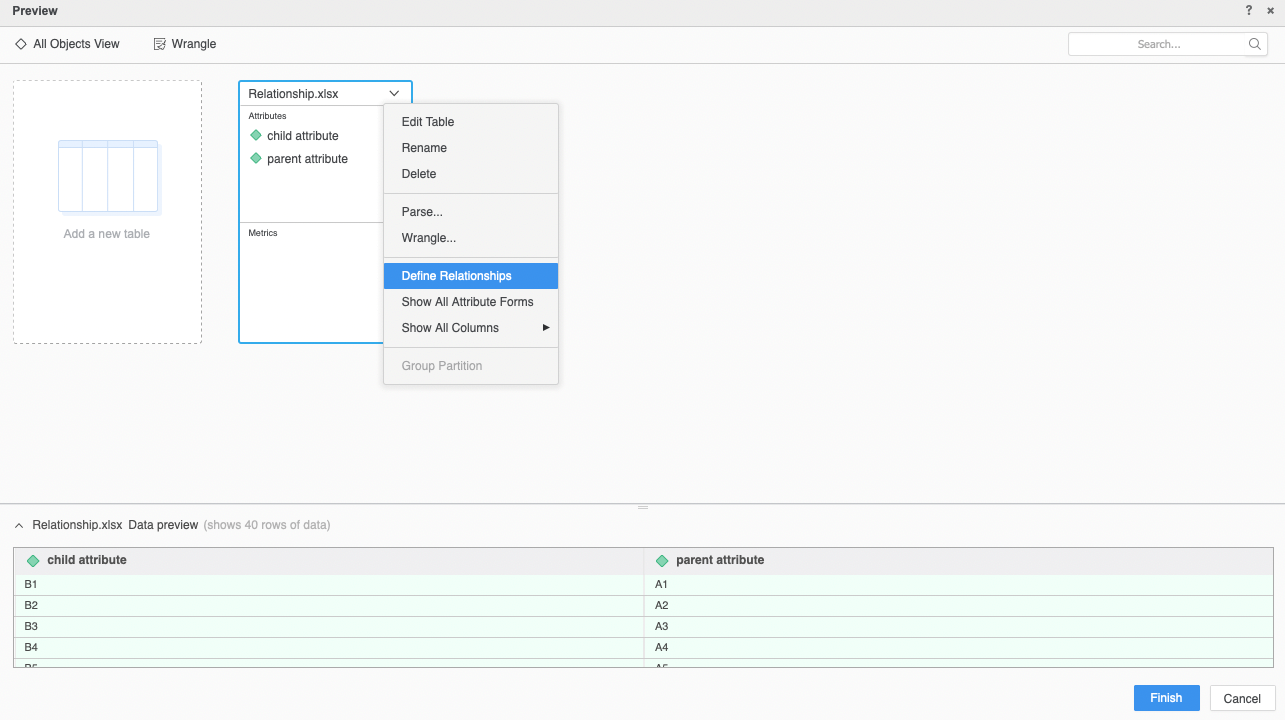Click parent attribute column header icon in preview
This screenshot has width=1285, height=720.
click(662, 561)
